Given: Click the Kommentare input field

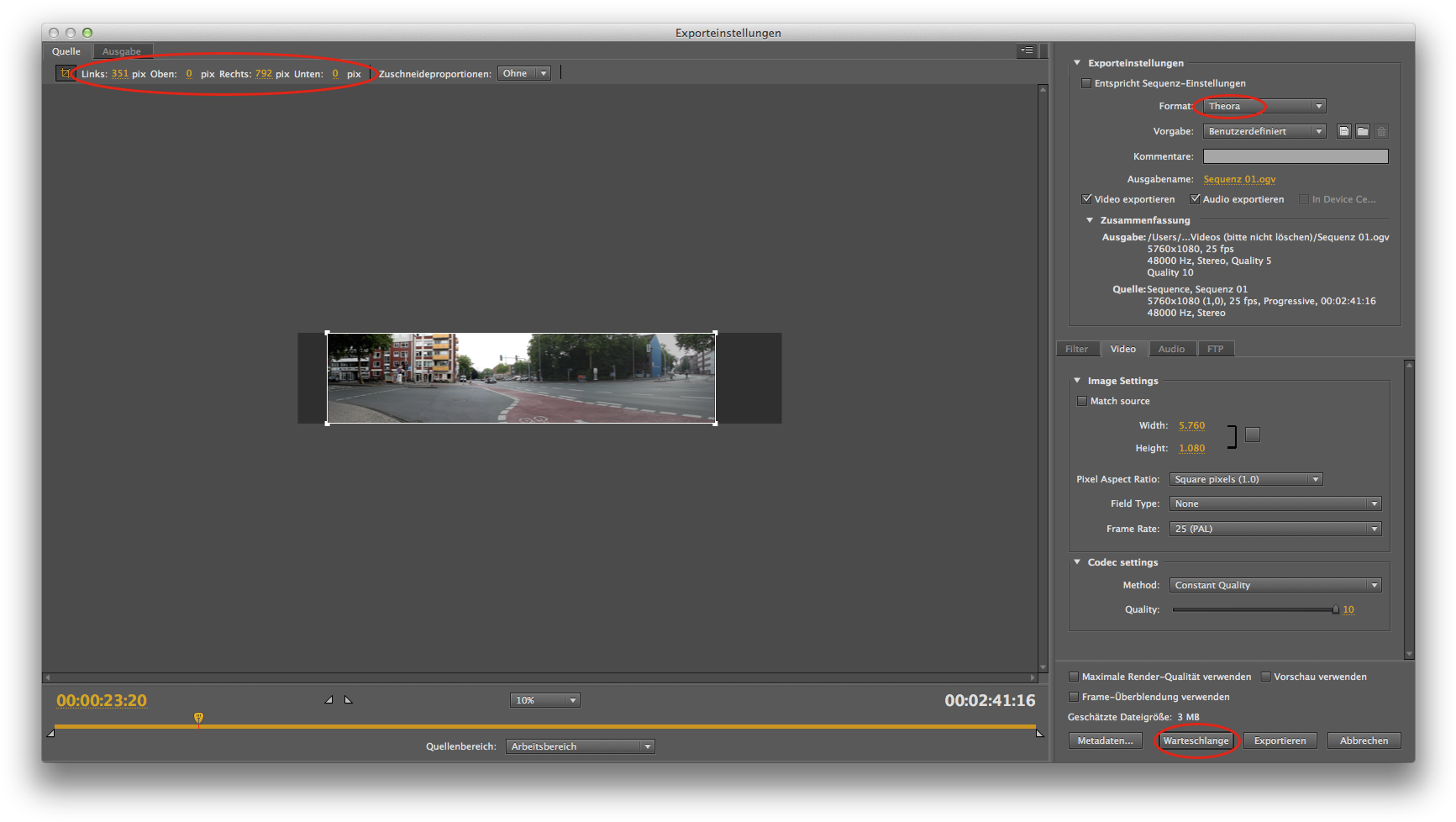Looking at the screenshot, I should pos(1295,156).
